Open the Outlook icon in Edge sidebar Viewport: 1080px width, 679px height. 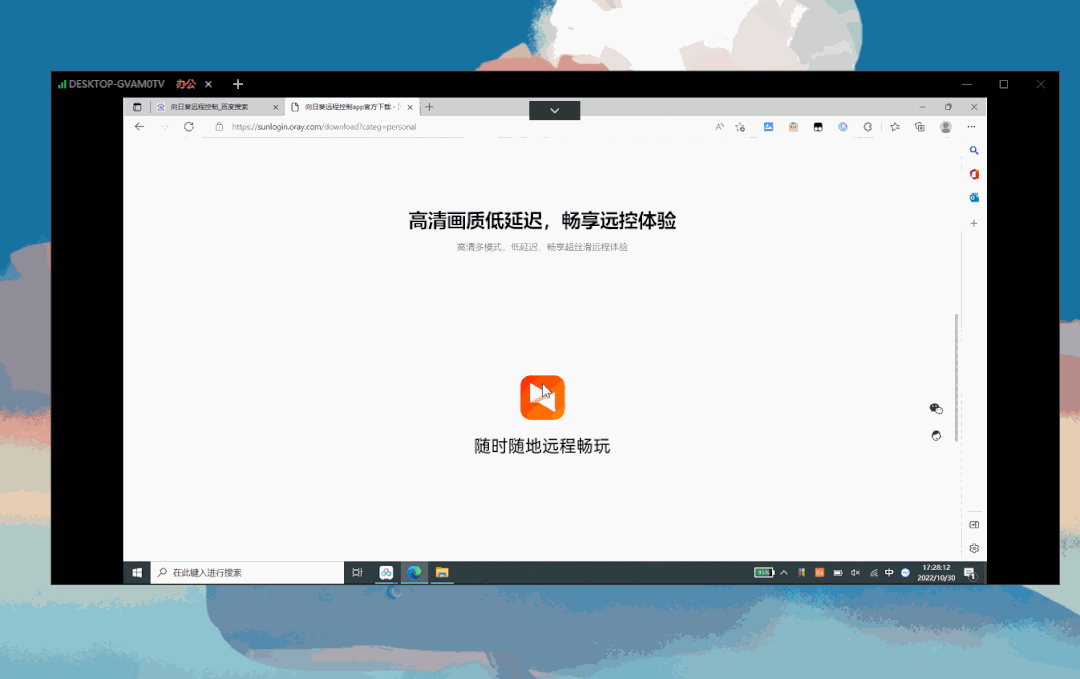(974, 198)
